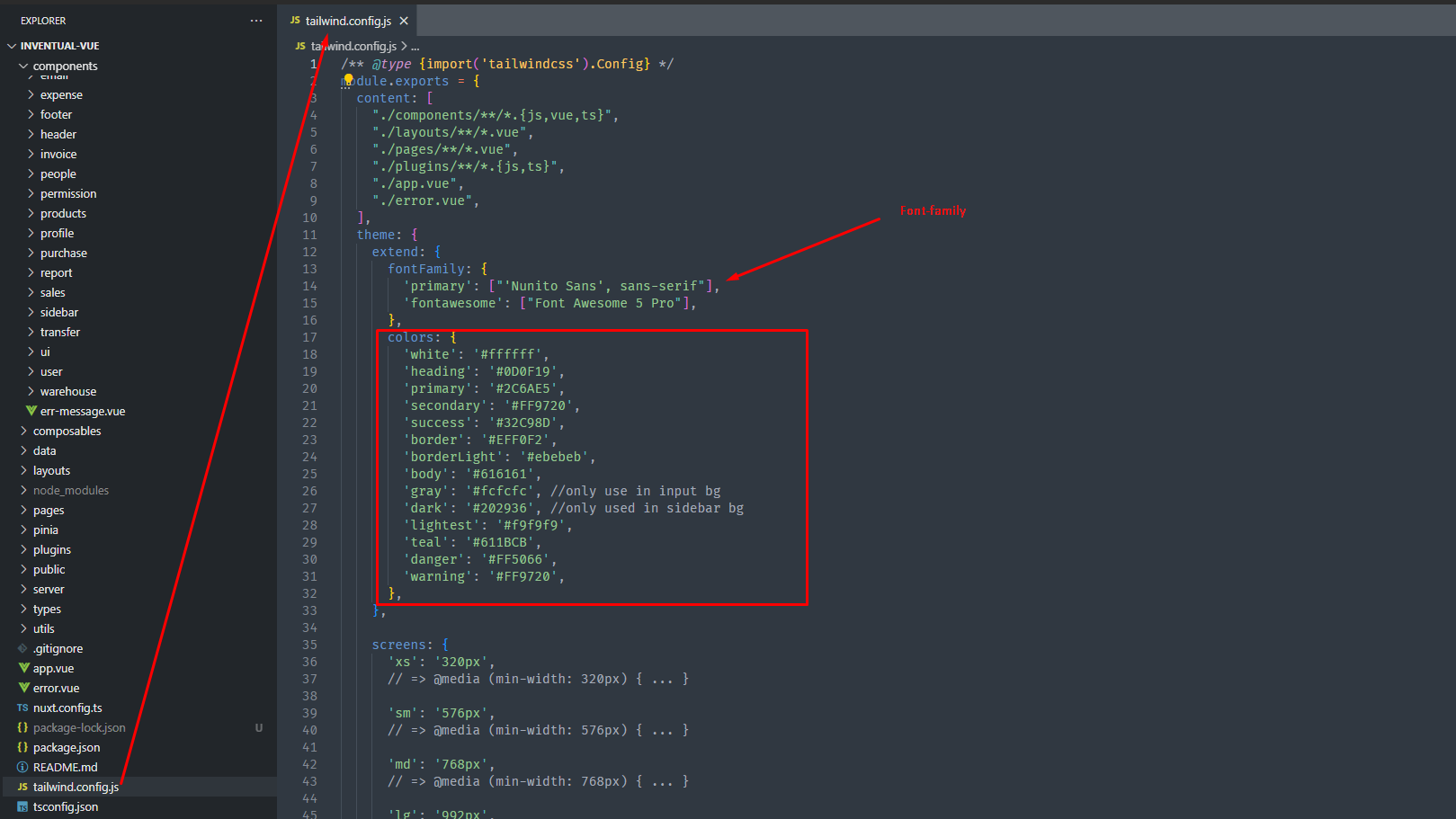Click the fontFamily property text
The width and height of the screenshot is (1456, 819).
click(x=426, y=269)
